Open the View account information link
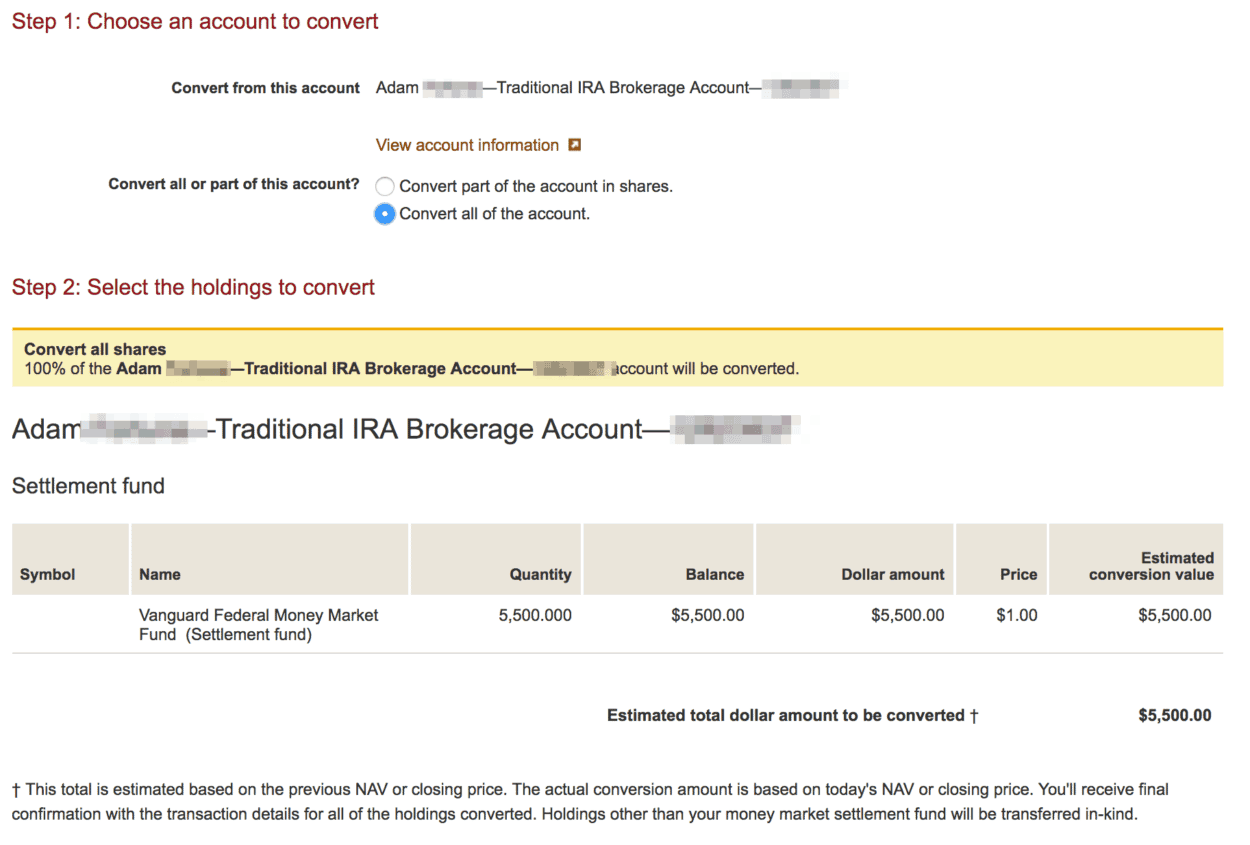Screen dimensions: 1250x845 pyautogui.click(x=466, y=144)
